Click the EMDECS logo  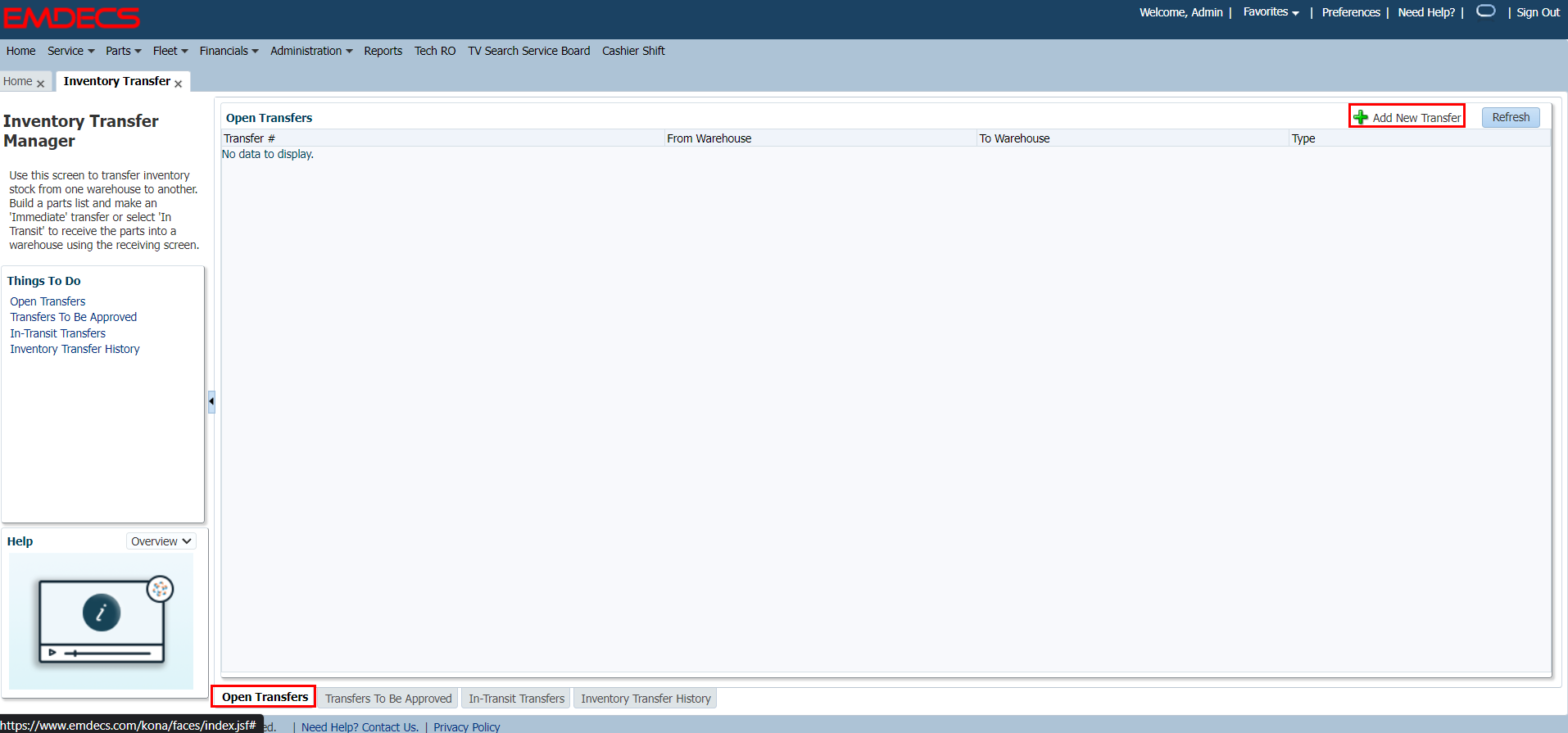tap(72, 17)
